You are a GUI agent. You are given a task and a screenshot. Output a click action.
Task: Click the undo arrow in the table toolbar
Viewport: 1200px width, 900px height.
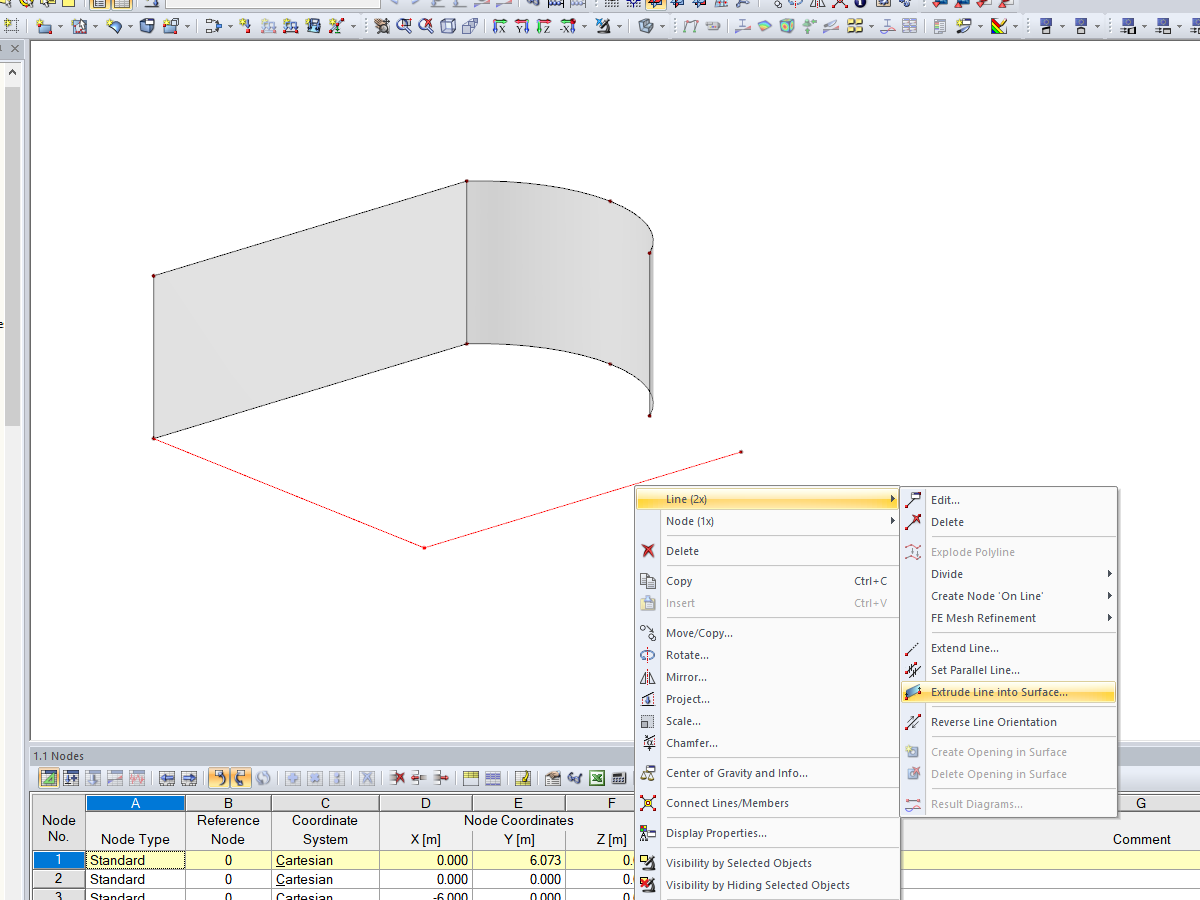point(222,778)
